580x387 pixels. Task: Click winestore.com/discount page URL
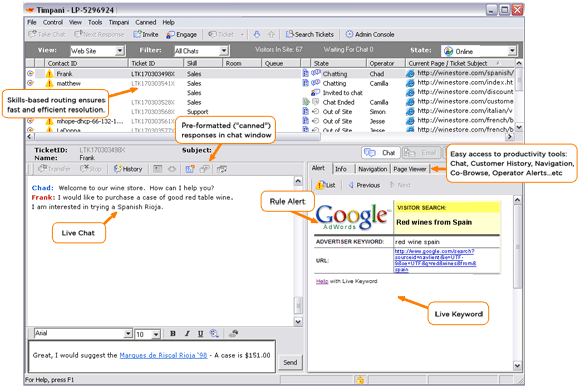[x=465, y=92]
